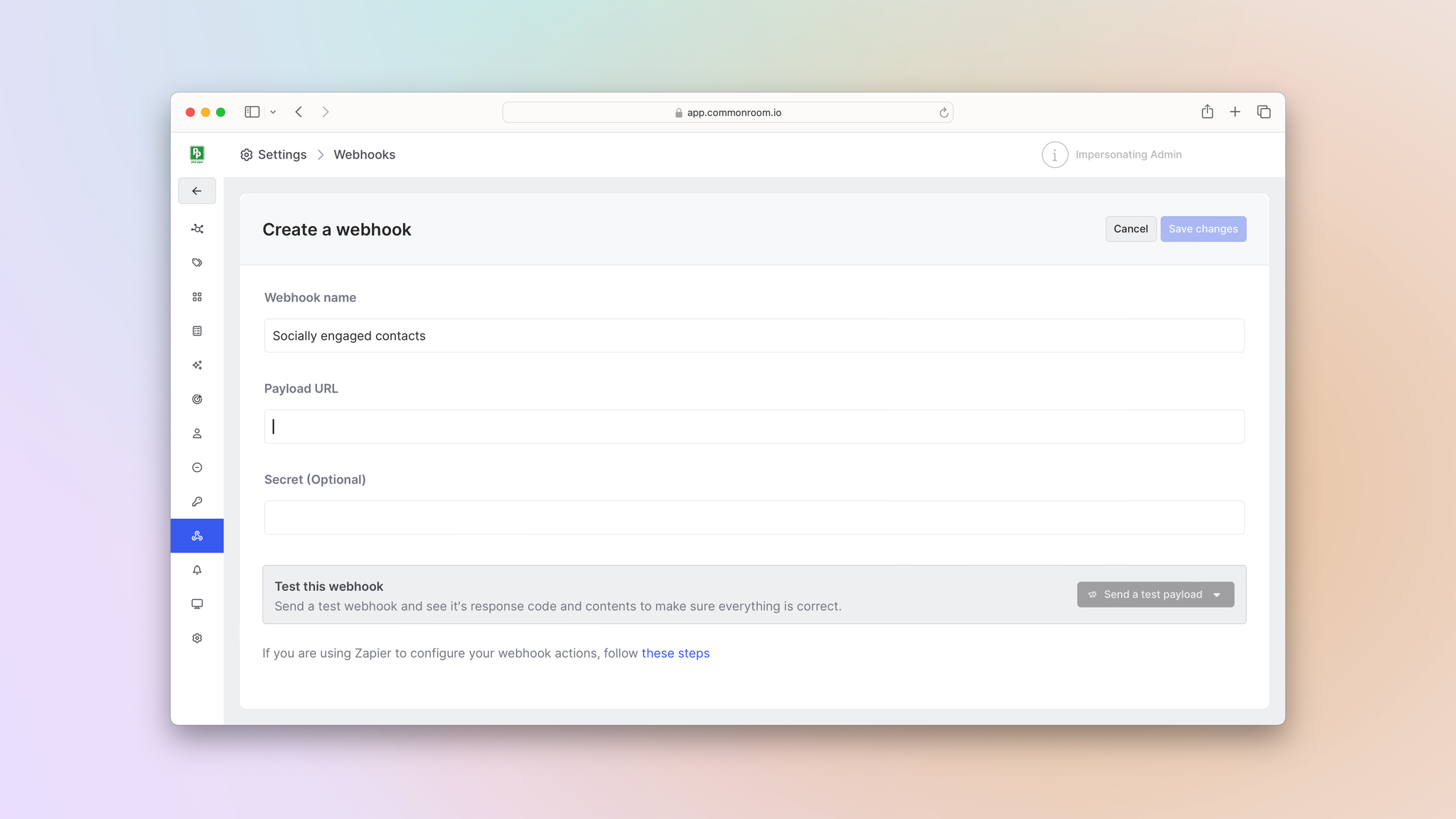Click the 'Impersonating Admin' text
This screenshot has height=819, width=1456.
(1128, 155)
